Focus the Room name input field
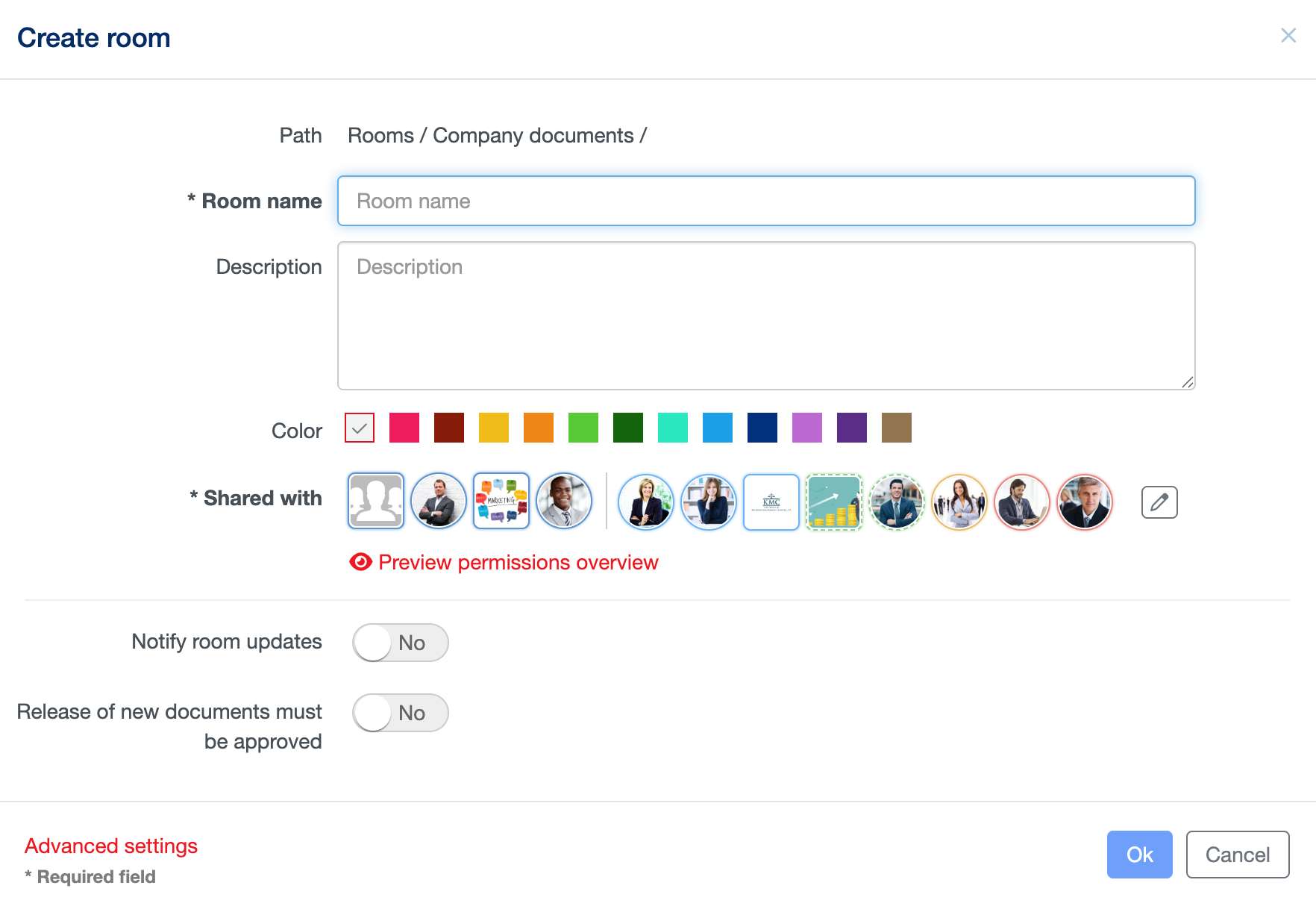 coord(766,201)
